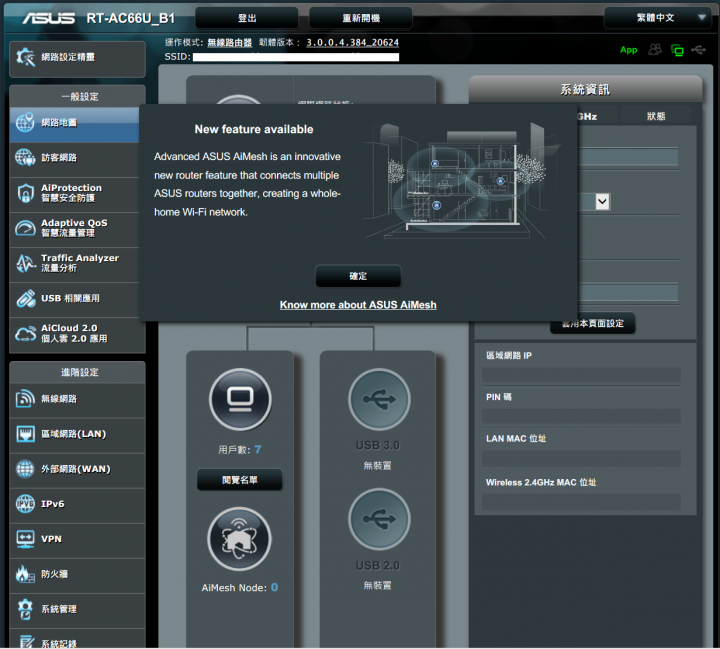Click Wireless 2.4GHz MAC 位址 label
Image resolution: width=720 pixels, height=649 pixels.
tap(541, 482)
